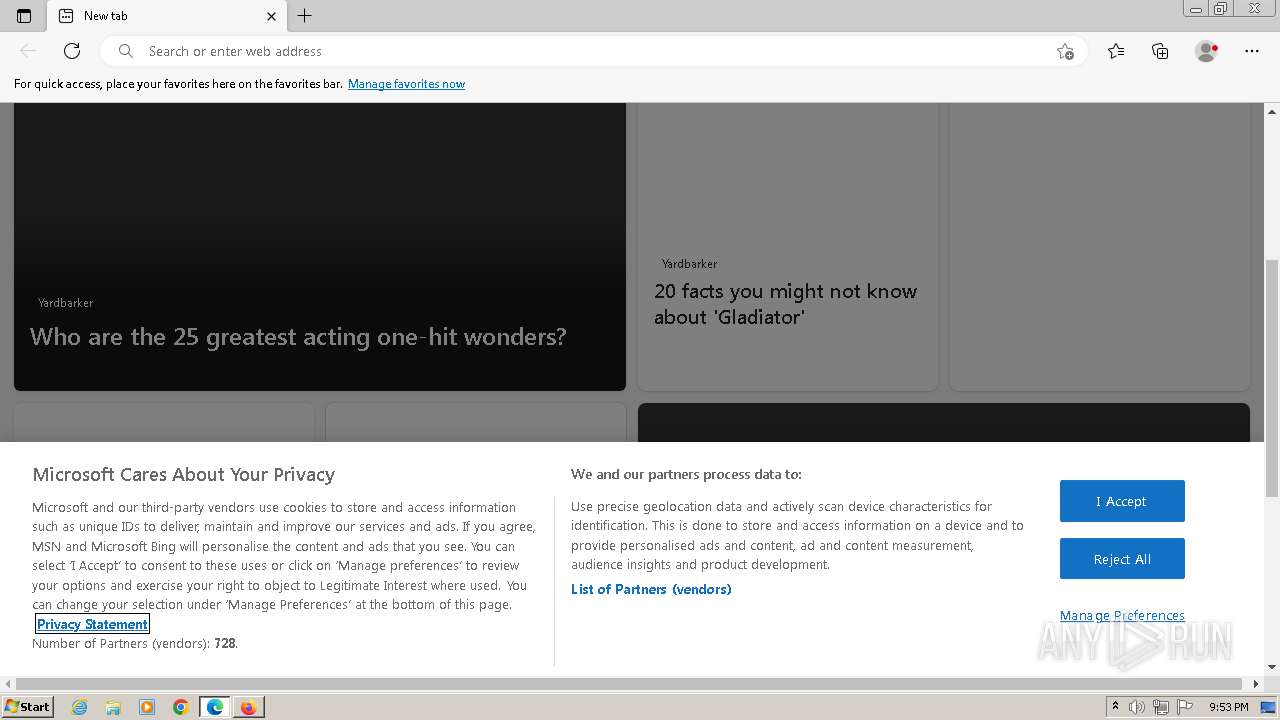
Task: Restore down the browser window
Action: coord(1221,9)
